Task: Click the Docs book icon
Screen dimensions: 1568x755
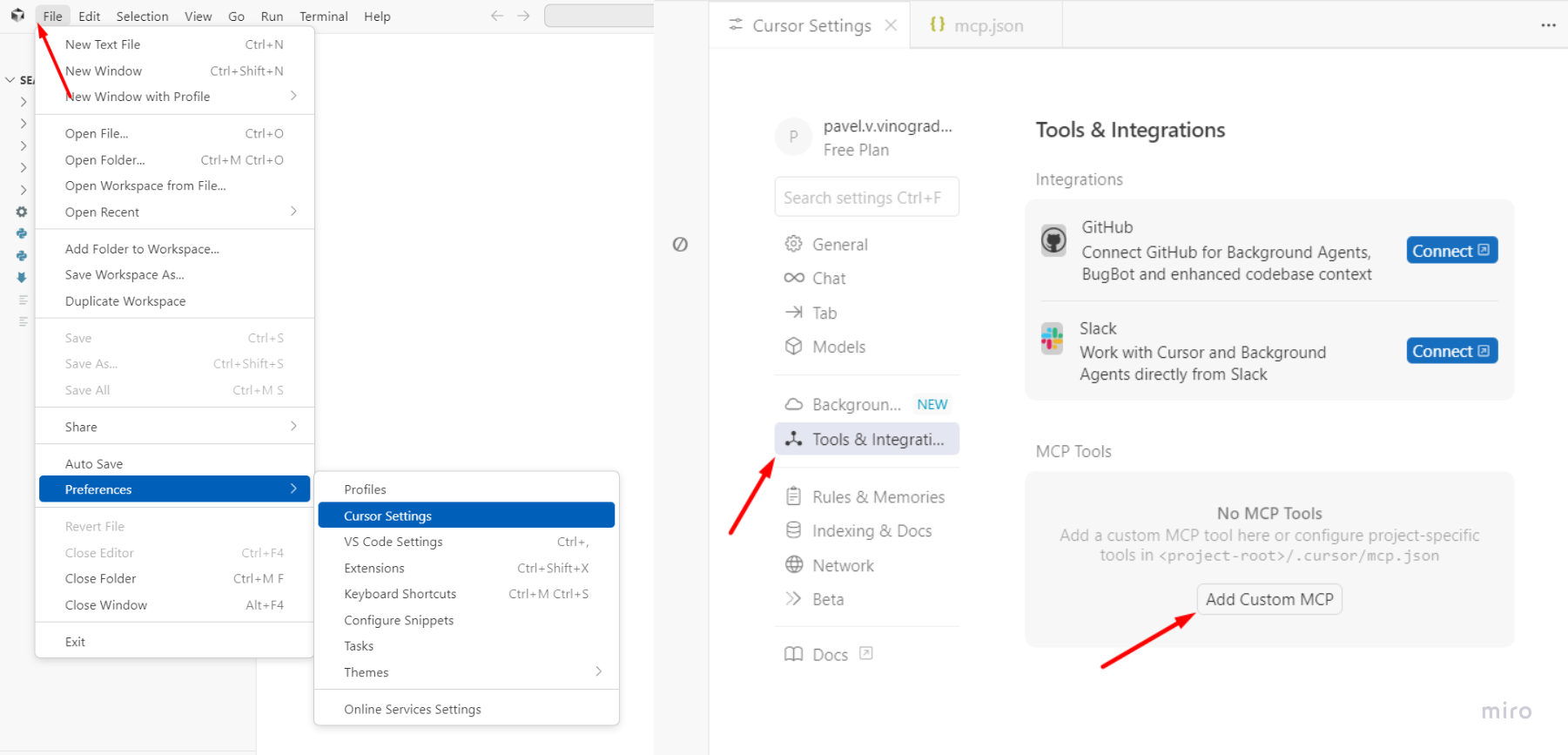Action: 793,654
